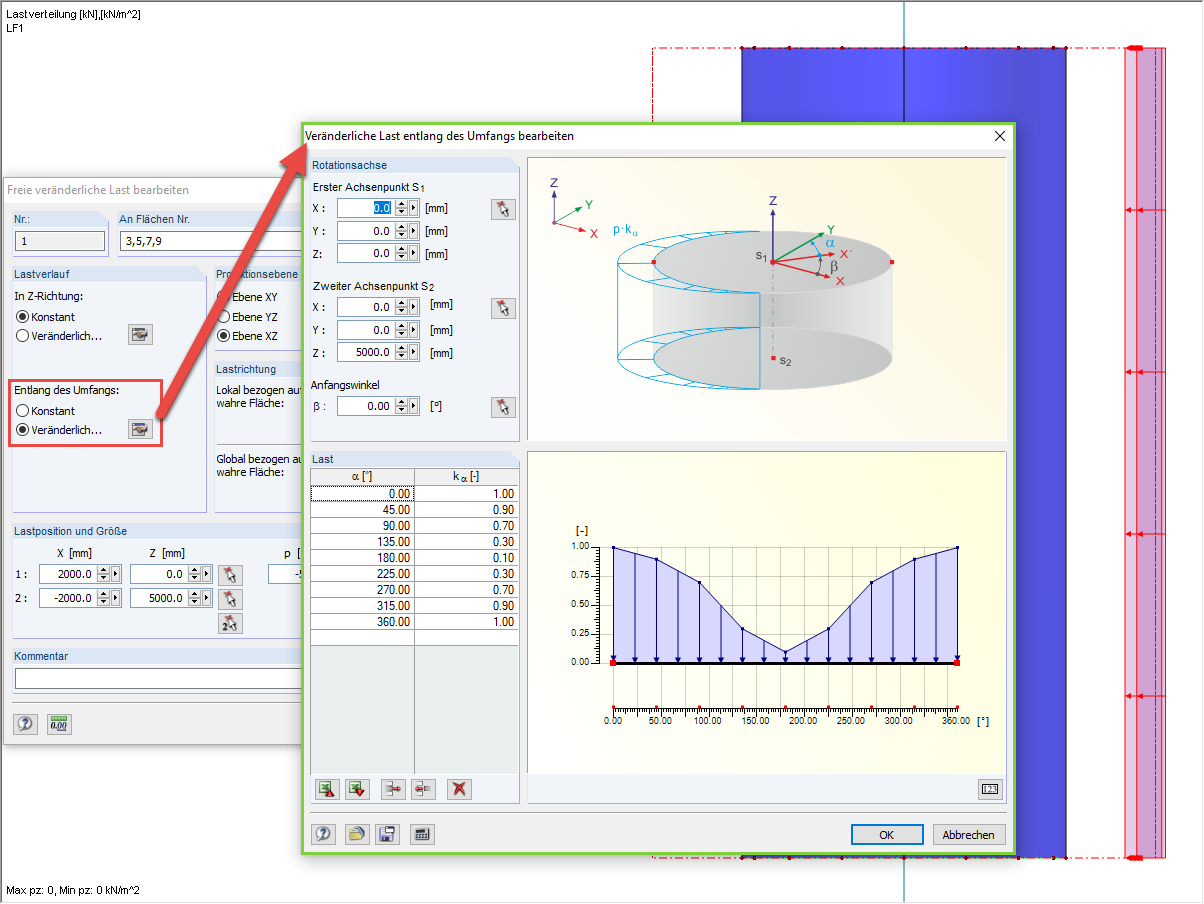Select Veränderlich under In Z-Richtung

pos(59,336)
